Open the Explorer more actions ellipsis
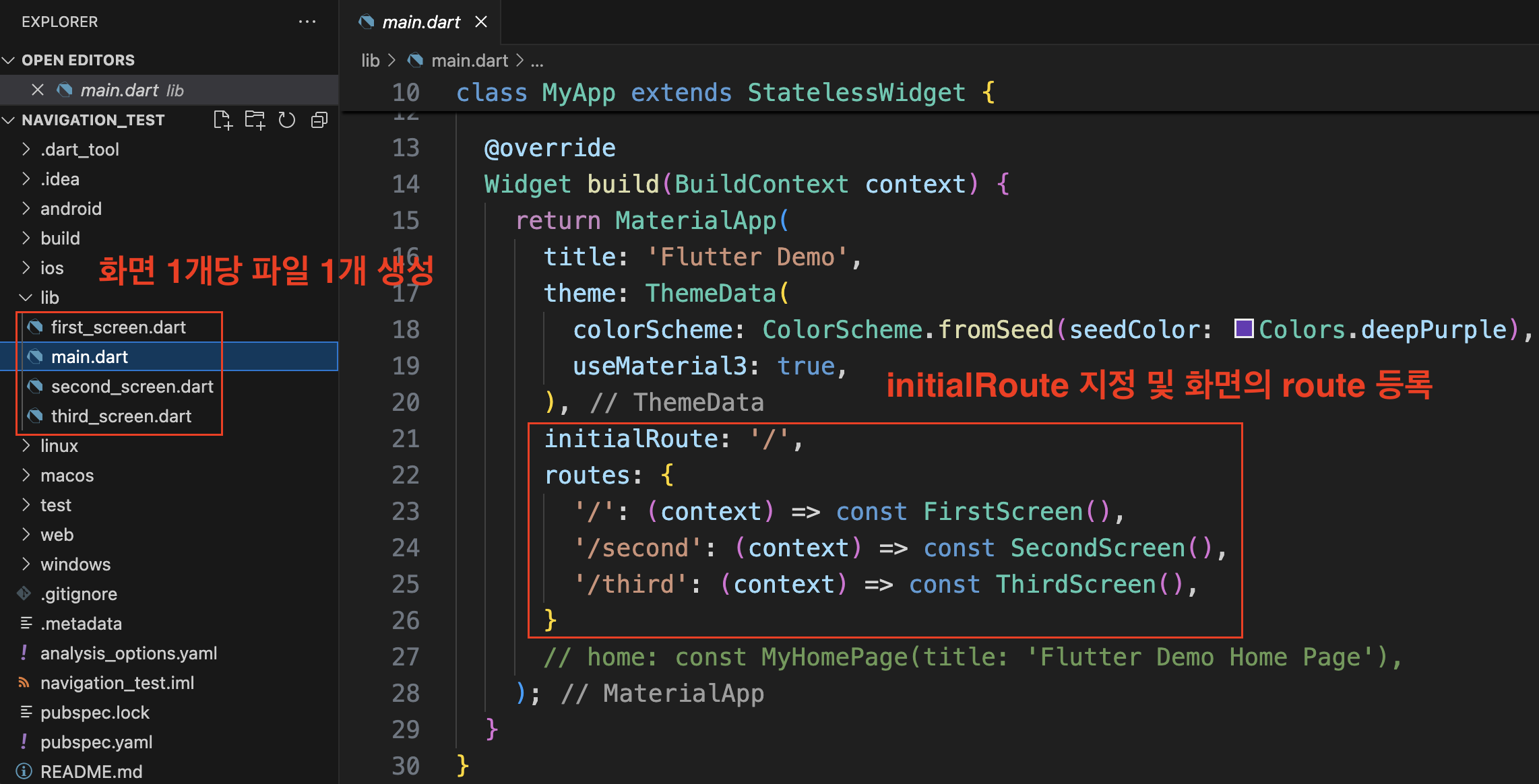1539x784 pixels. coord(307,22)
